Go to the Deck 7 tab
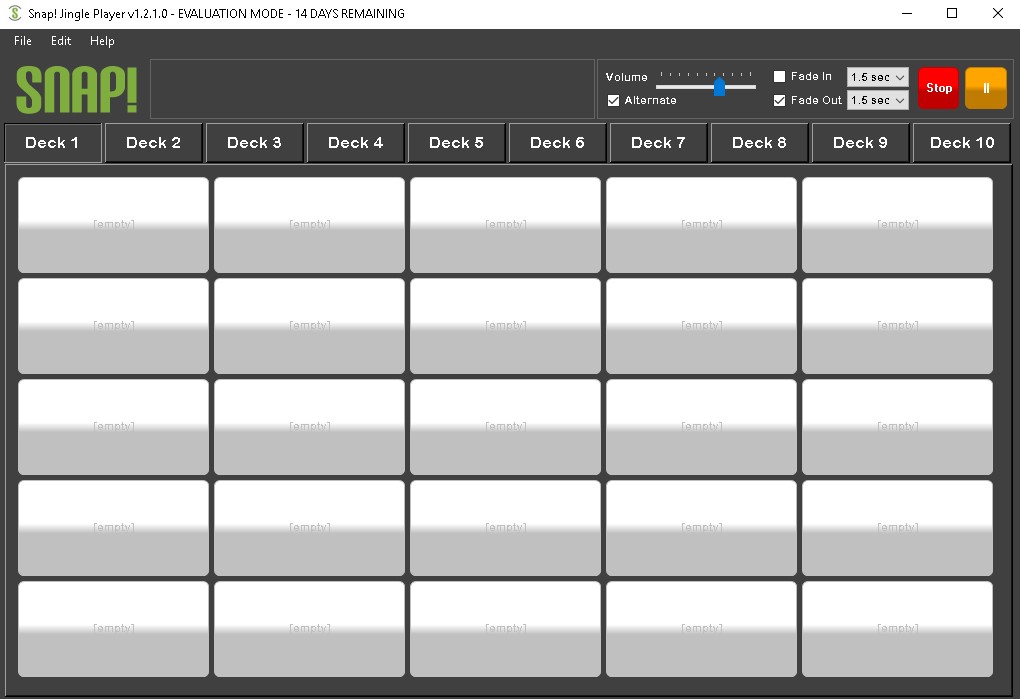 click(658, 143)
